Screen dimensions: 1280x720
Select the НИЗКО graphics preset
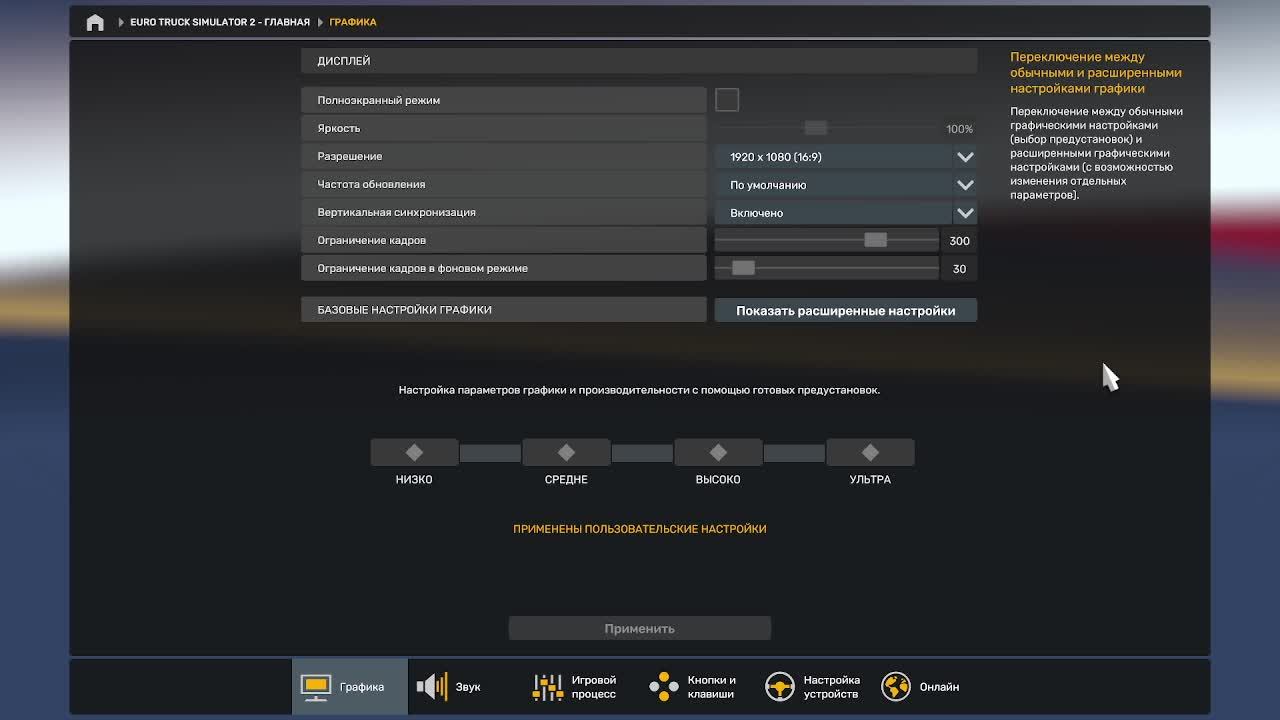(x=414, y=452)
